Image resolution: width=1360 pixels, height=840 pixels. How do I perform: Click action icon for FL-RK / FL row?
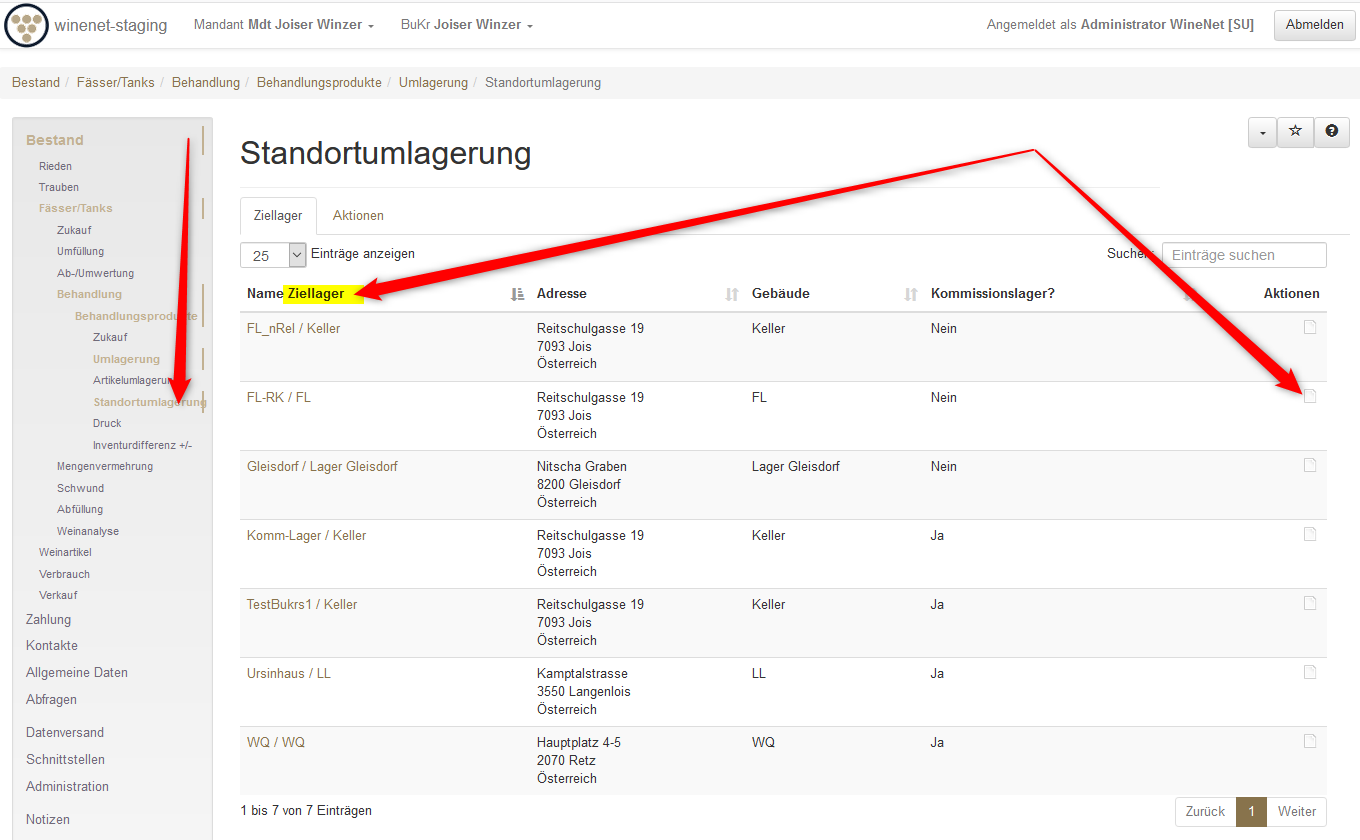tap(1310, 397)
